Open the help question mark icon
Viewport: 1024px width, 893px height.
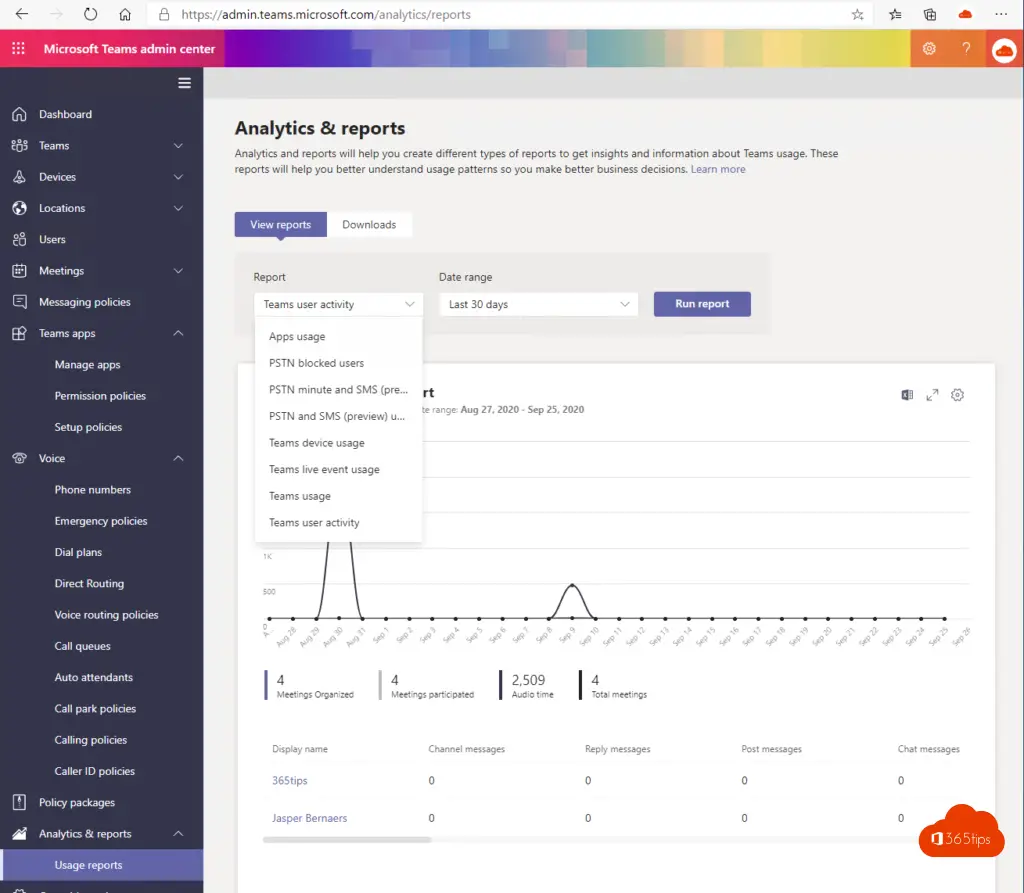coord(966,48)
